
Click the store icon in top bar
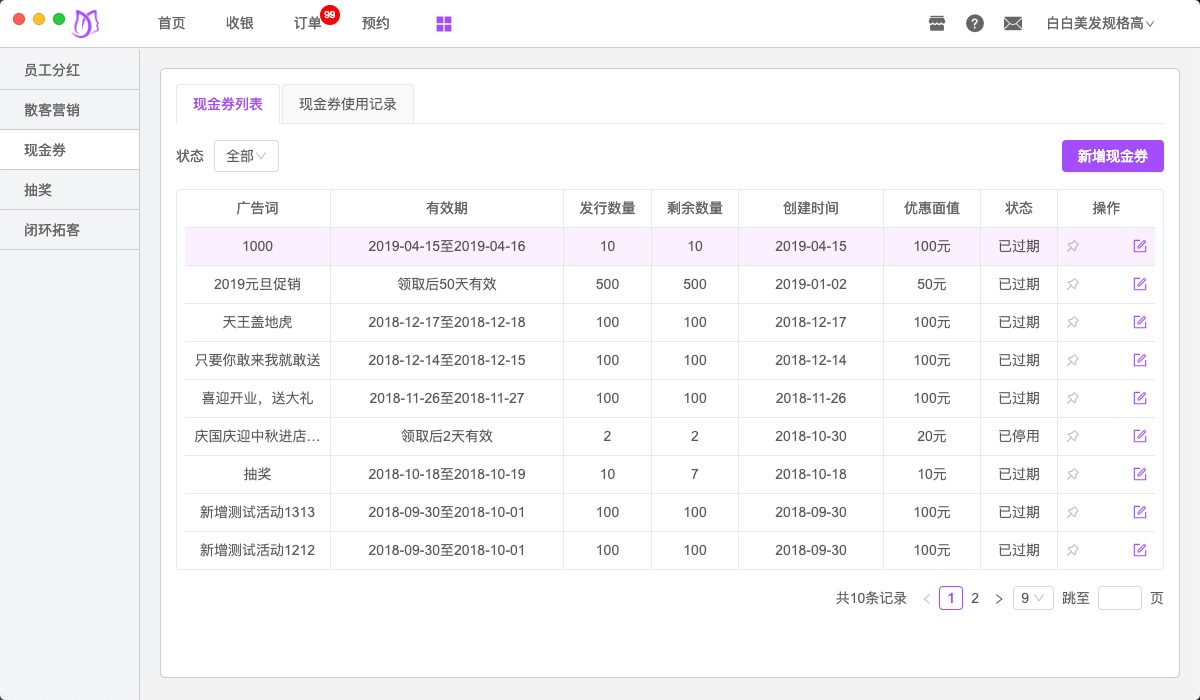click(x=937, y=23)
